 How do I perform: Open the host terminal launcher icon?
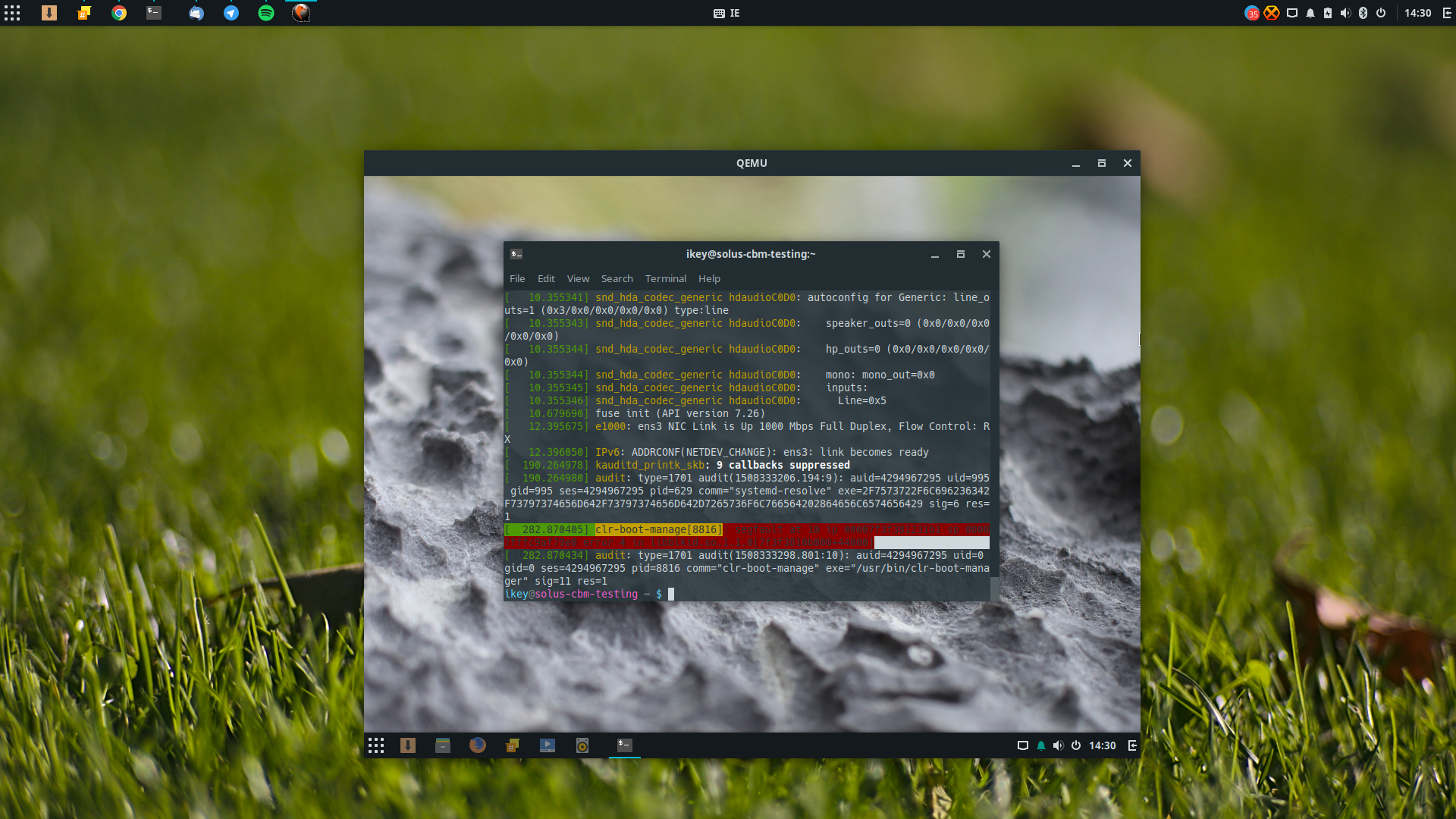(154, 13)
